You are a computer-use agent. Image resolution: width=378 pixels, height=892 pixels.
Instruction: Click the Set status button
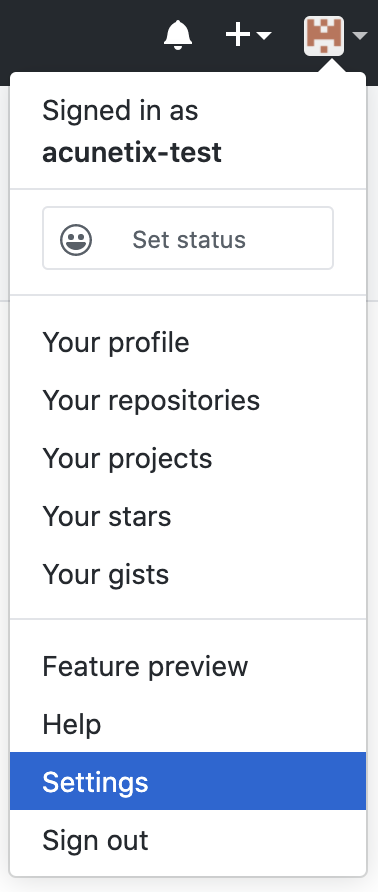[188, 238]
